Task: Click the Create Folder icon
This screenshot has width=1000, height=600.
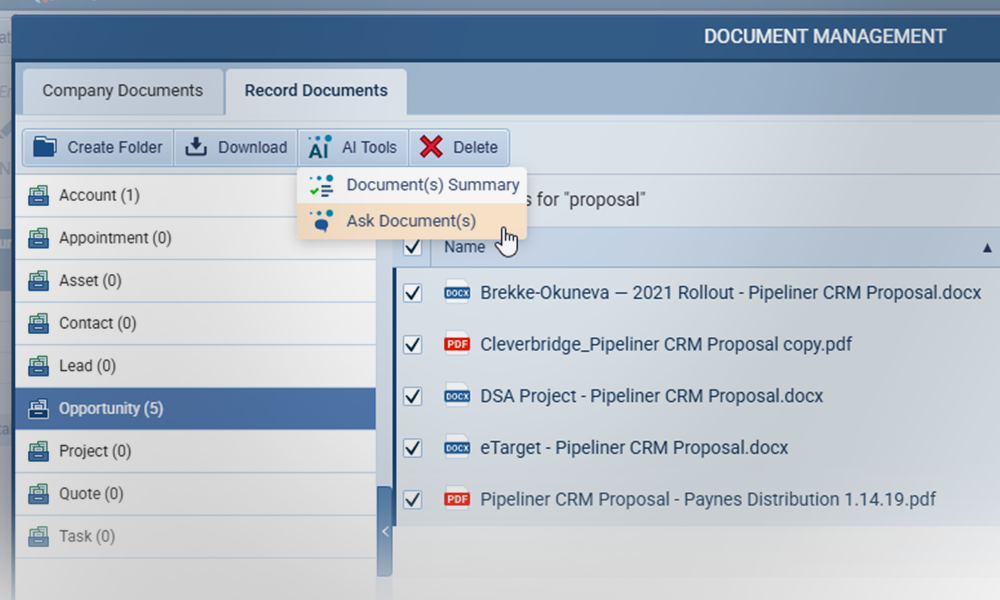Action: click(x=45, y=147)
